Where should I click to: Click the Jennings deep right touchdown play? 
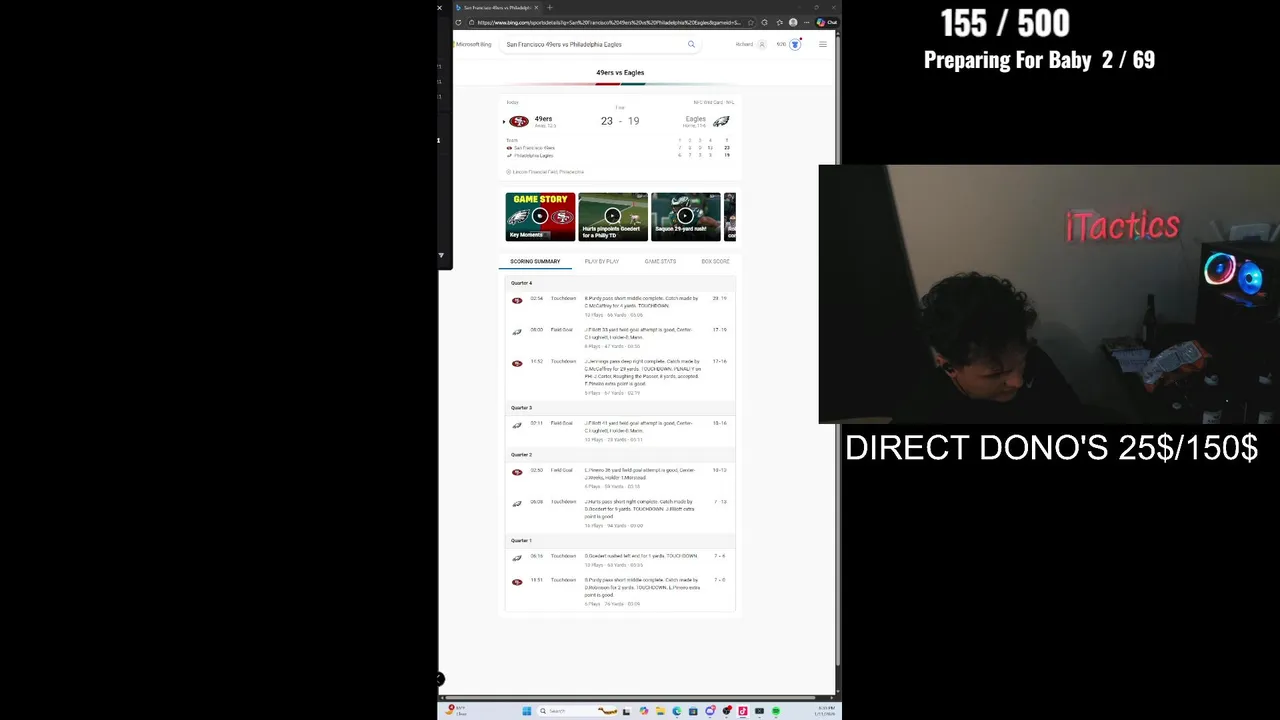[620, 377]
